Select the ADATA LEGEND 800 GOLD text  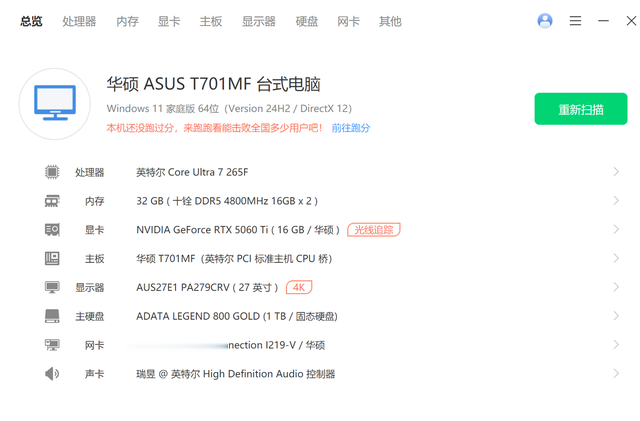pos(237,316)
